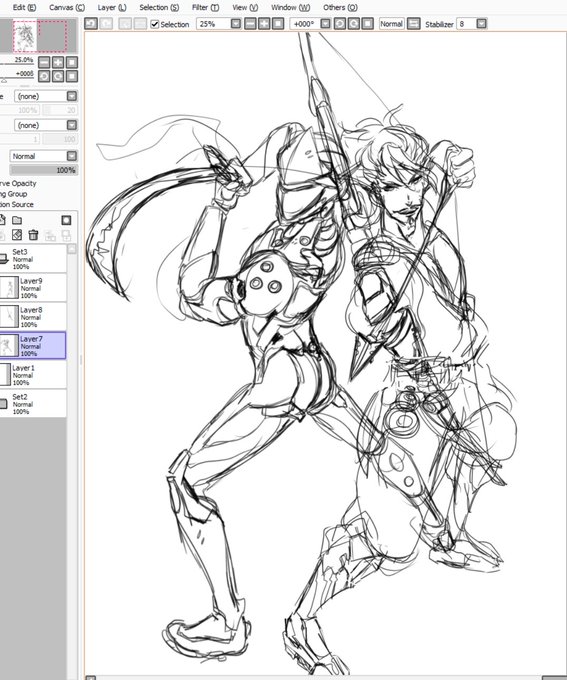Image resolution: width=567 pixels, height=680 pixels.
Task: Rotate the canvas clockwise in the top toolbar
Action: click(x=354, y=23)
